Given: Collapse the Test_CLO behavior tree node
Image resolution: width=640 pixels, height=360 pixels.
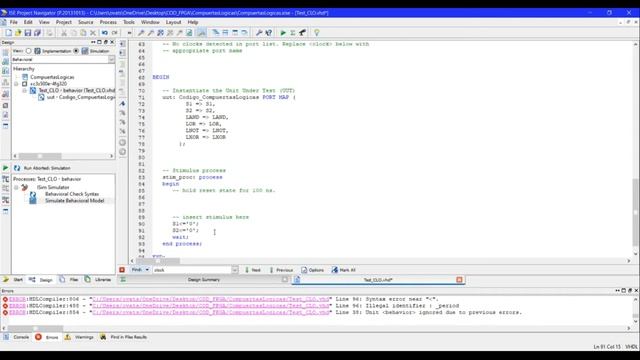Looking at the screenshot, I should 24,90.
